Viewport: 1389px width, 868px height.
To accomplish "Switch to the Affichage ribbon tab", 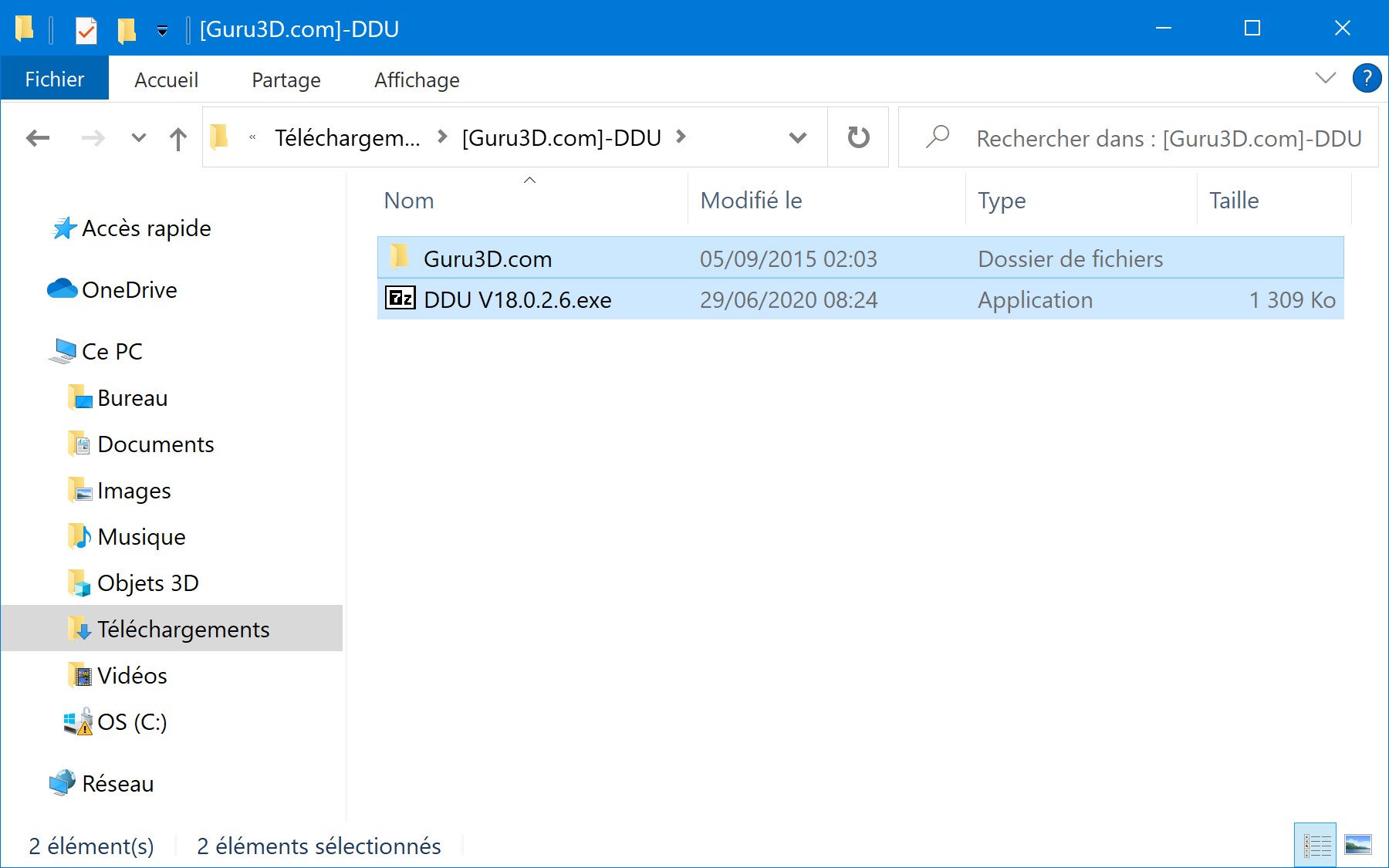I will pos(417,79).
